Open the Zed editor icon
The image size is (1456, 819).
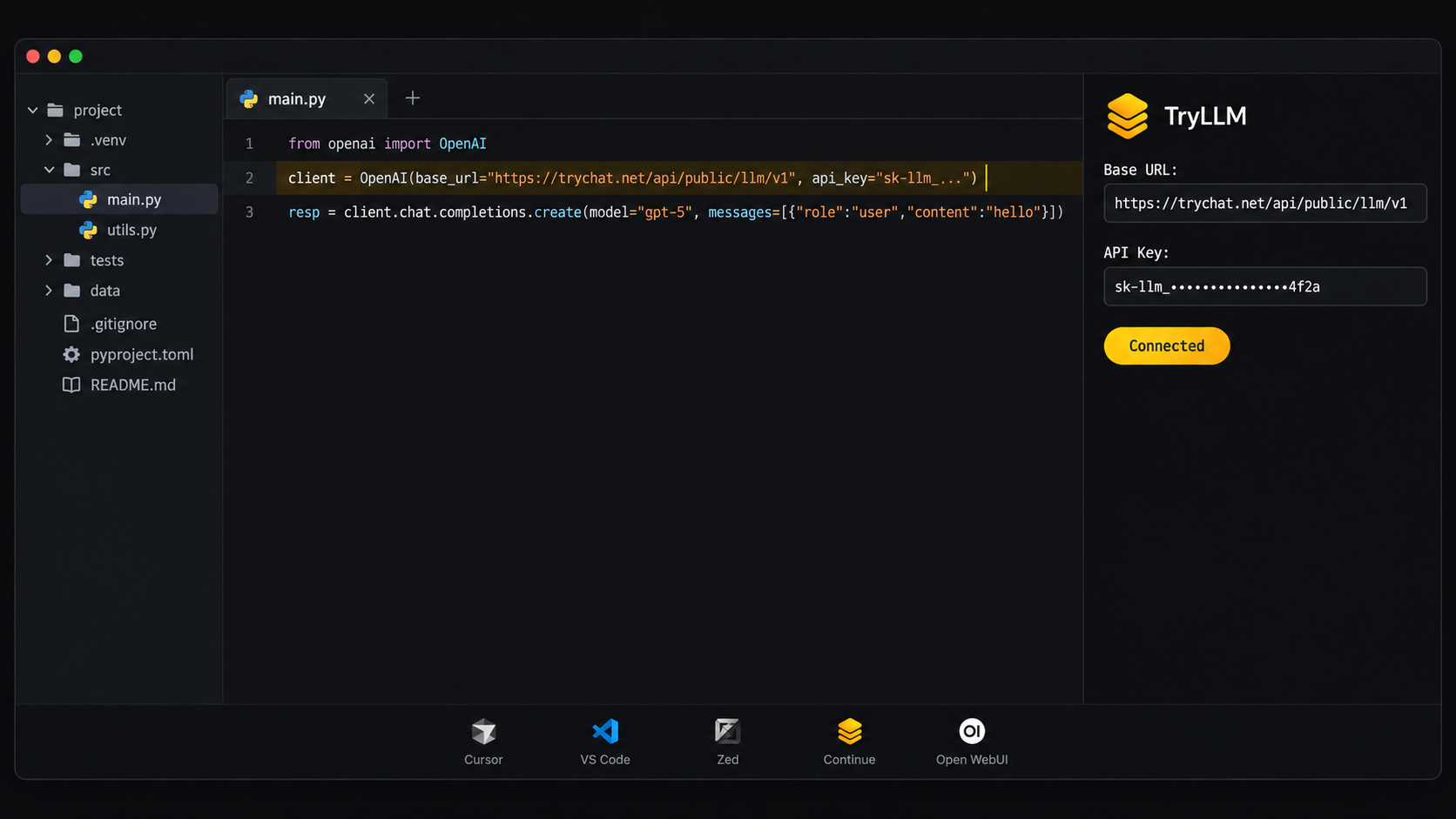pyautogui.click(x=727, y=731)
